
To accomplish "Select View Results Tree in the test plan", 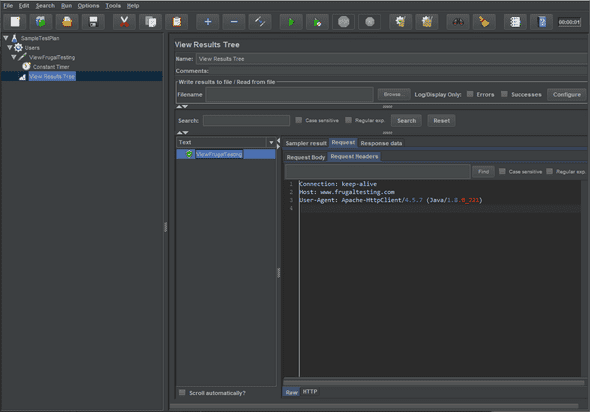I will (52, 76).
